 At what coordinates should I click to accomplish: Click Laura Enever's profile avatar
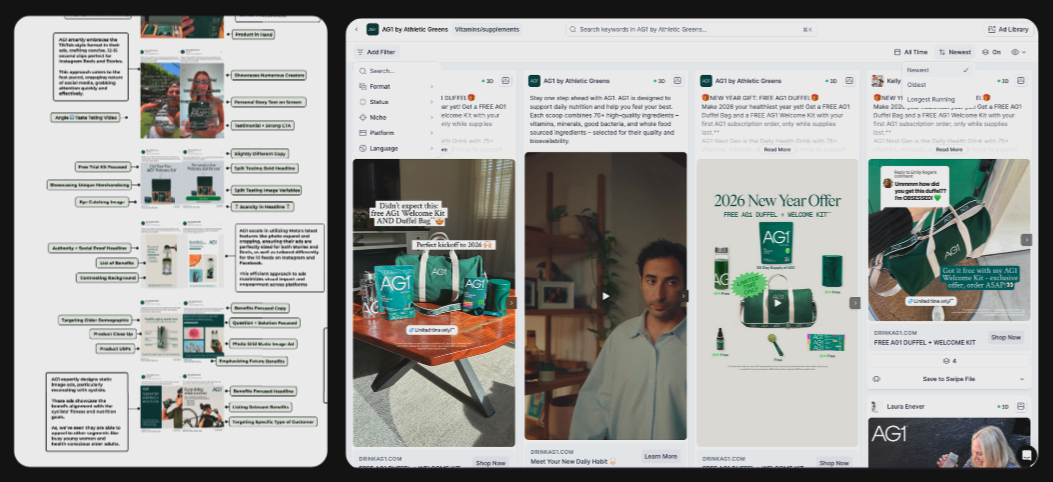875,407
